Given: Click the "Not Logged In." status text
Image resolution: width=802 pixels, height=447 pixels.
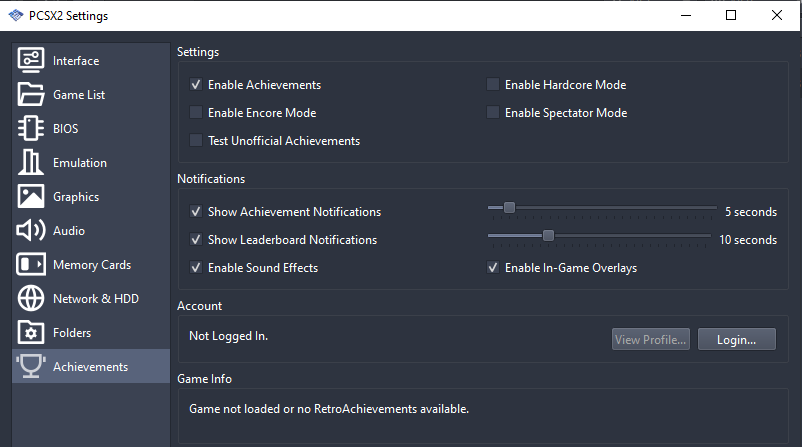Looking at the screenshot, I should (x=229, y=336).
